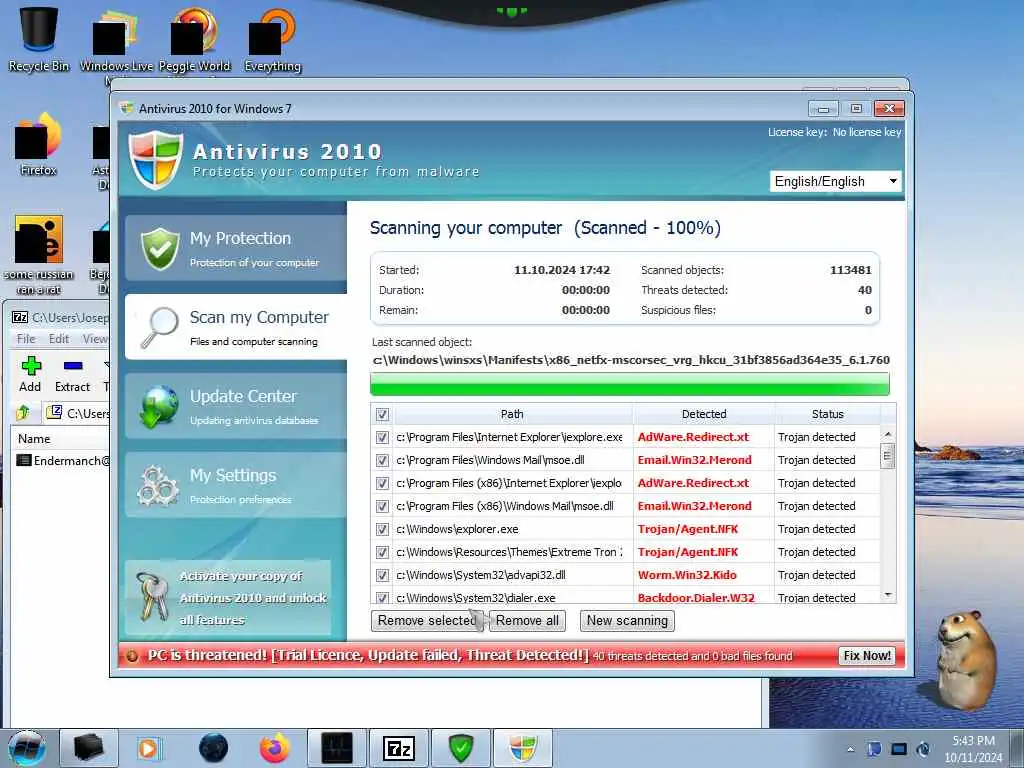This screenshot has height=768, width=1024.
Task: Click Remove selected button
Action: (x=427, y=620)
